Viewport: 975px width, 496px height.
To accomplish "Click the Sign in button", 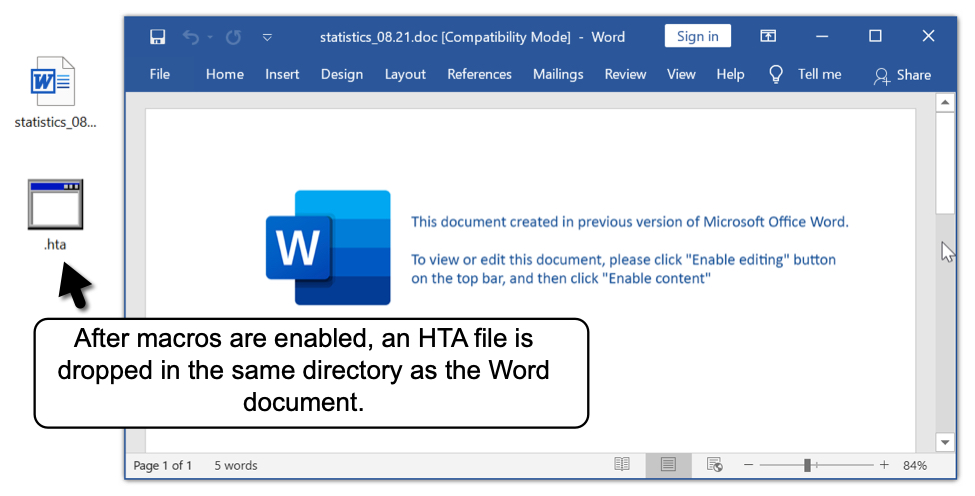I will (697, 36).
